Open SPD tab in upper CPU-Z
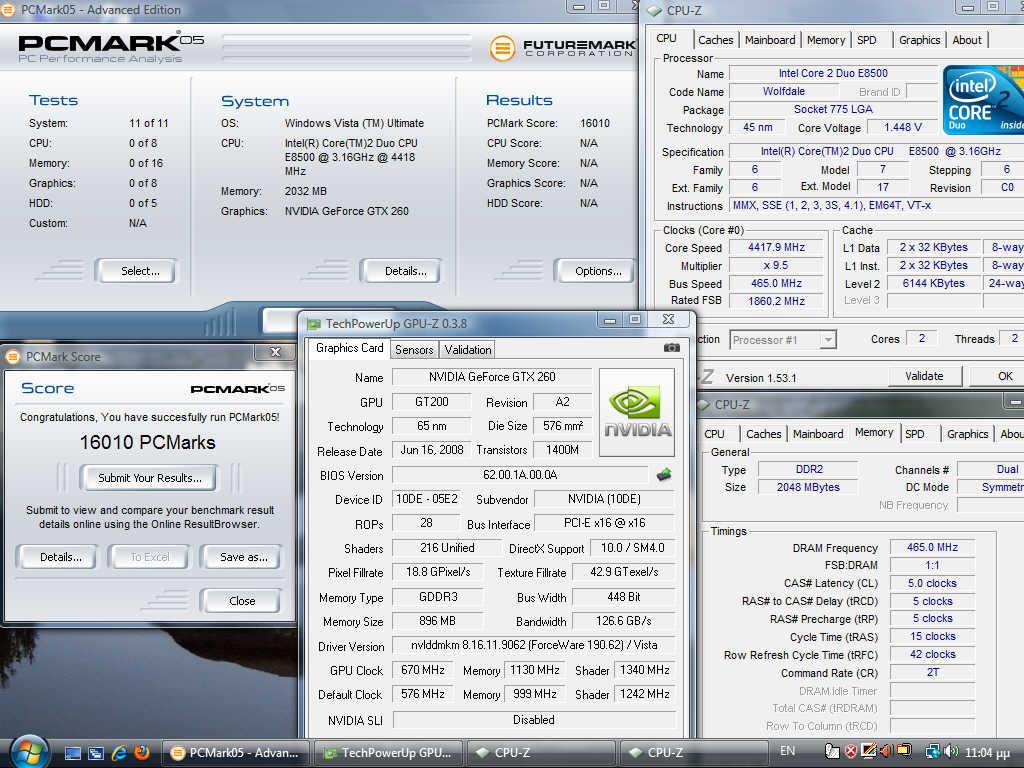 (x=867, y=40)
